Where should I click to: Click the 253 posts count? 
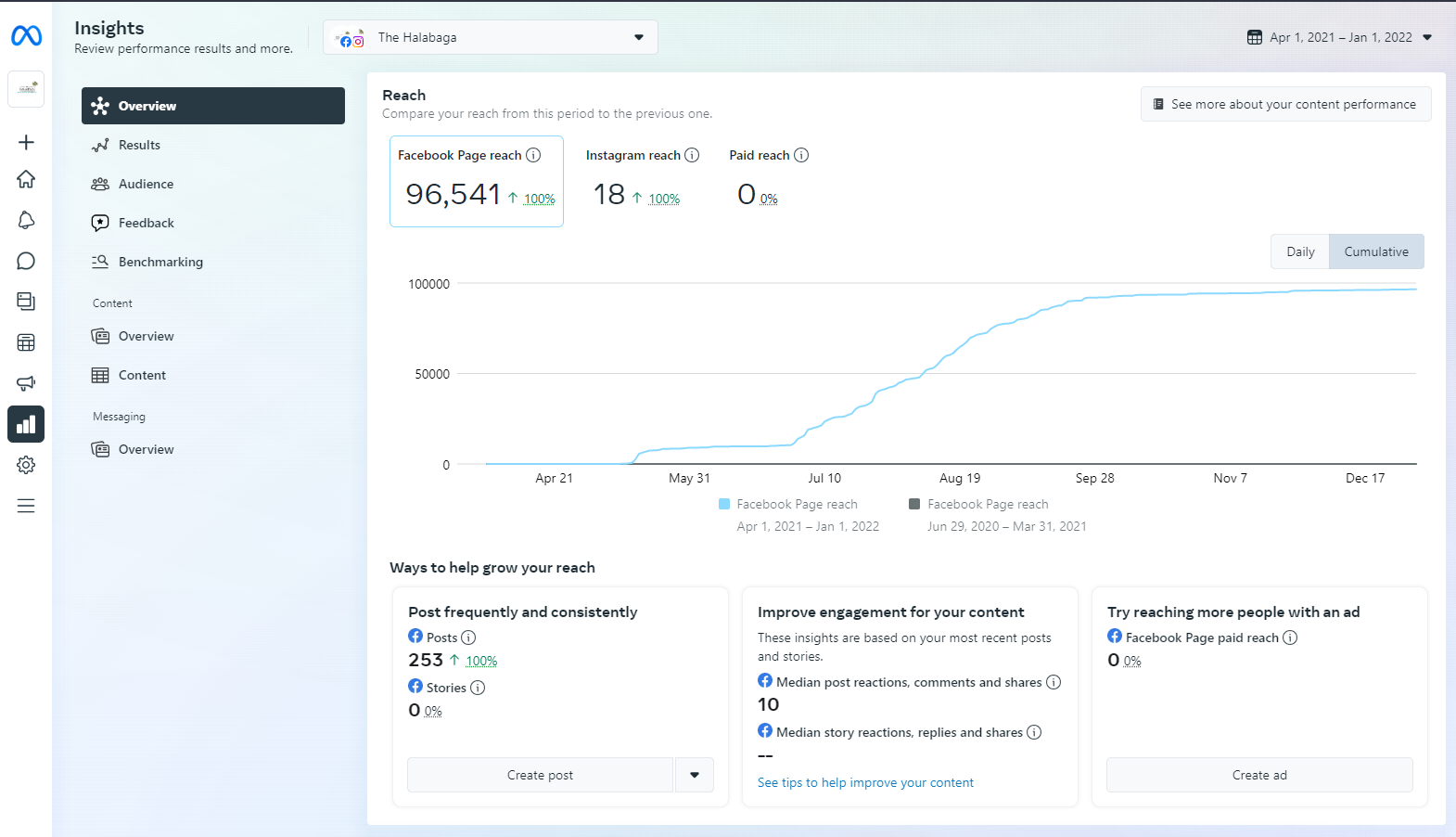coord(426,660)
